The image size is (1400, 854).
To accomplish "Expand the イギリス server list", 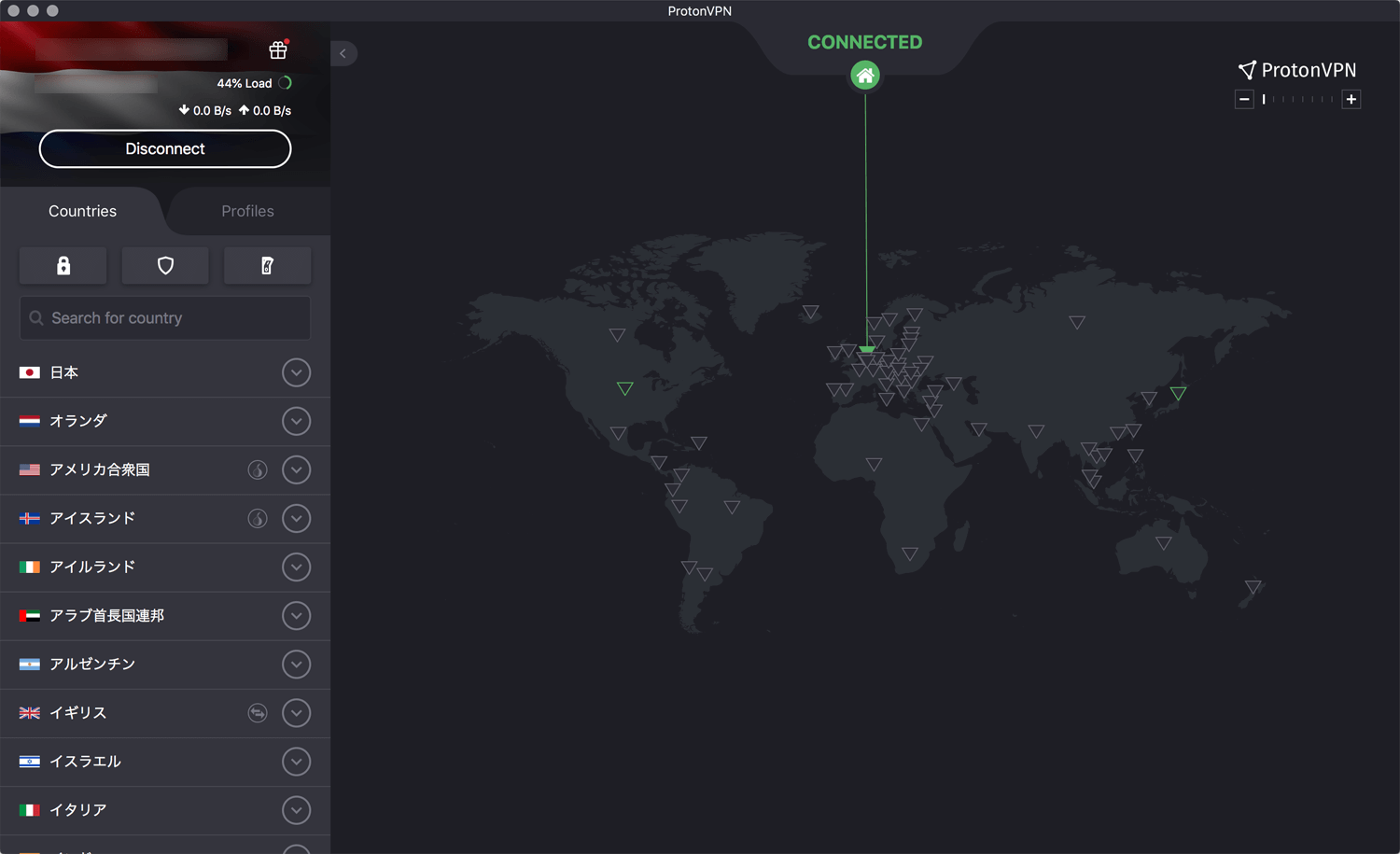I will [296, 712].
